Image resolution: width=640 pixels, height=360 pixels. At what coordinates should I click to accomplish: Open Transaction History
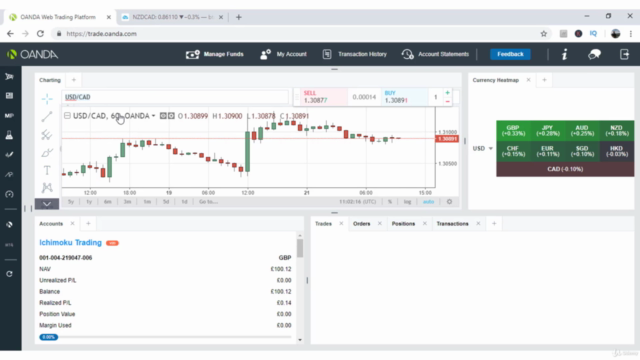354,54
